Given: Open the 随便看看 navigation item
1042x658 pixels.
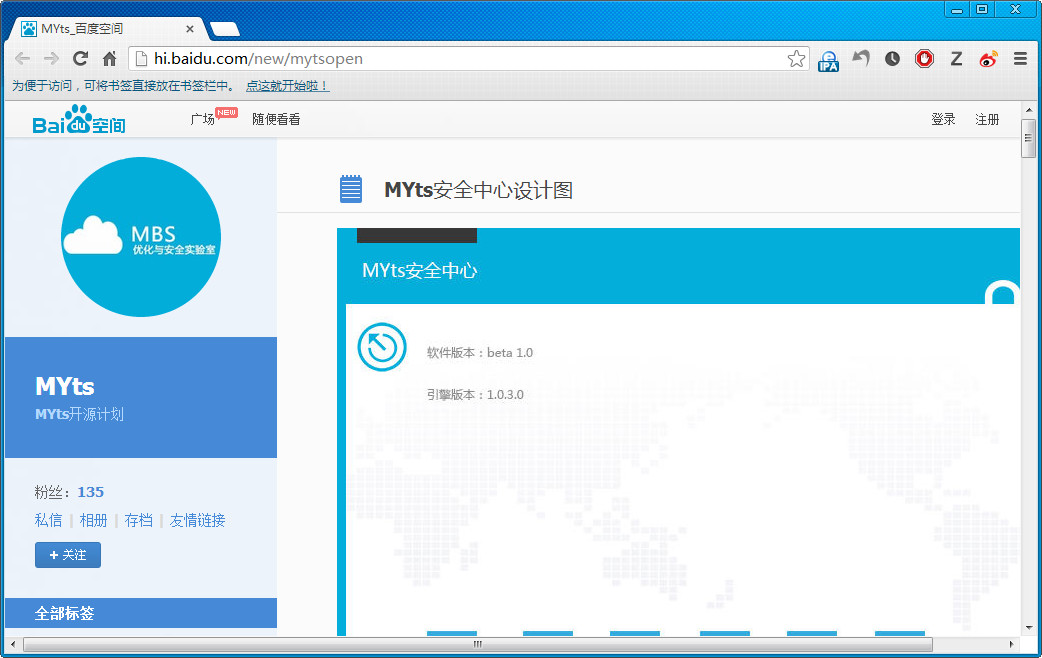Looking at the screenshot, I should click(276, 119).
